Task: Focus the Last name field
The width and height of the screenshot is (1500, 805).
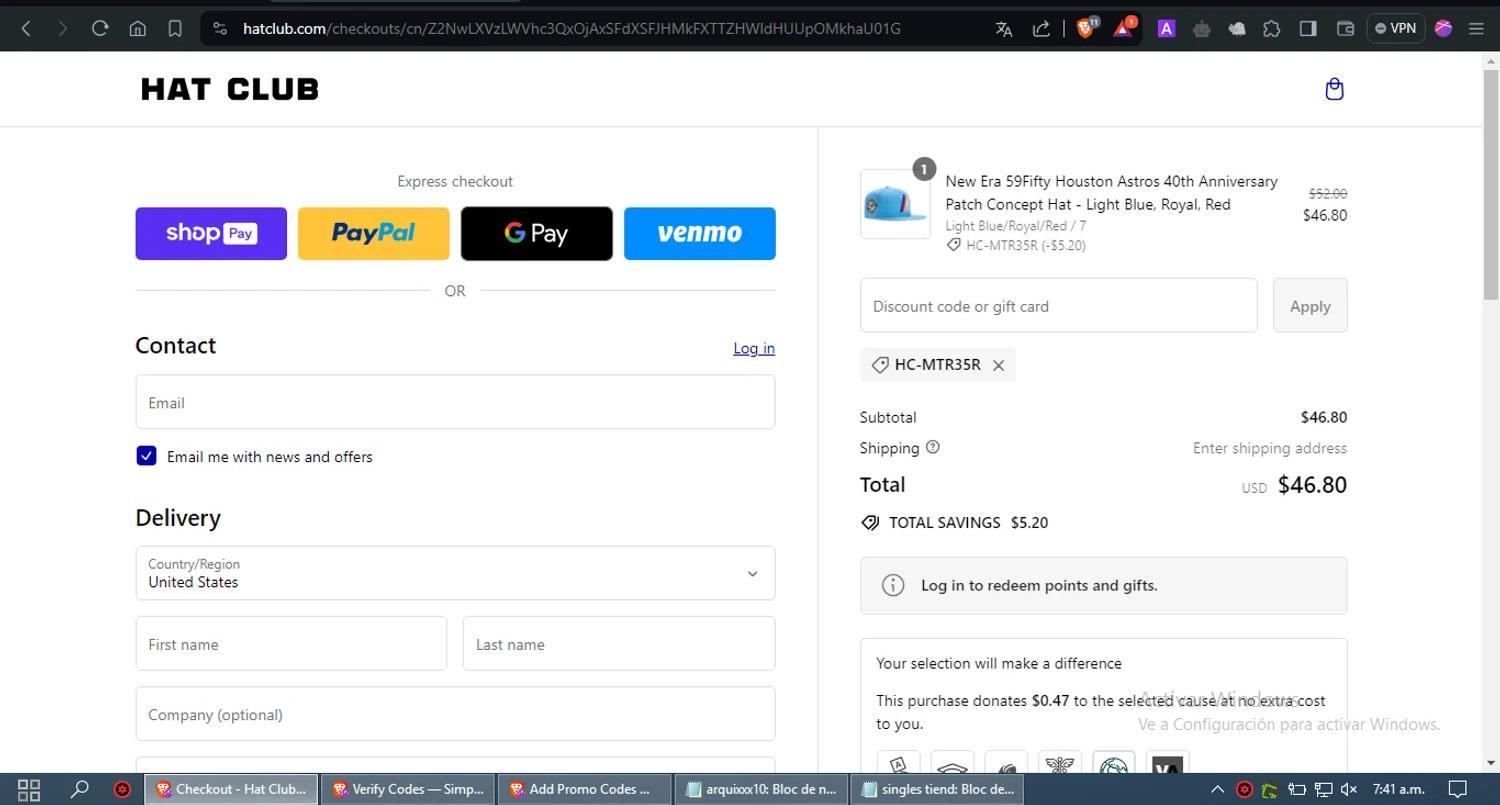Action: point(619,643)
